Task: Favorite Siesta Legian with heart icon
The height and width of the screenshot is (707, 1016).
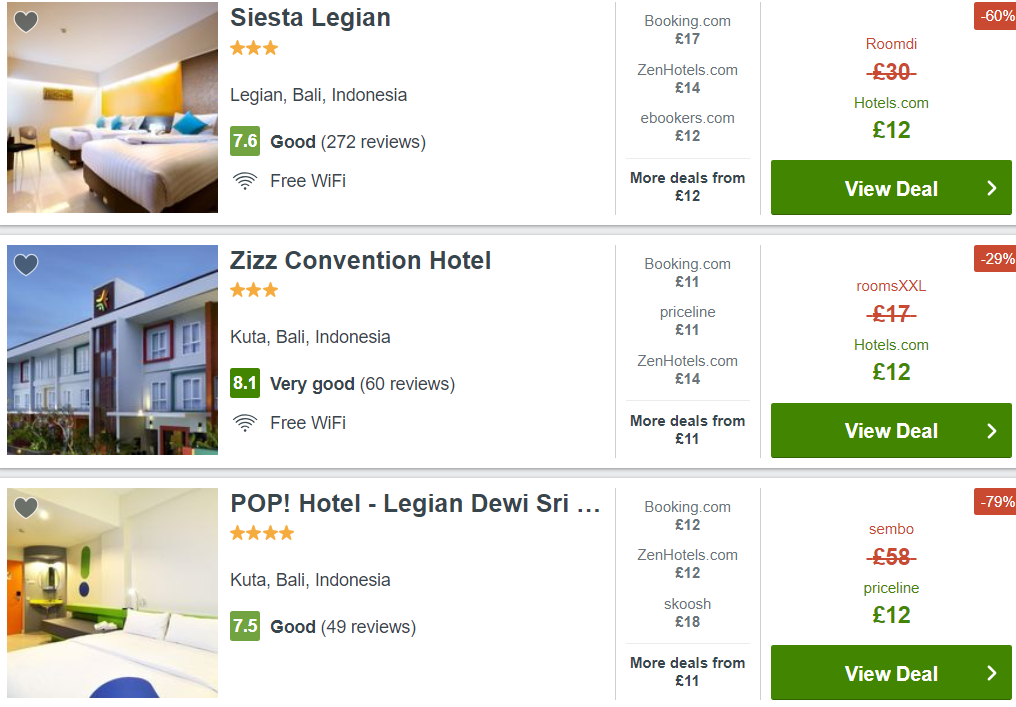Action: [x=26, y=22]
